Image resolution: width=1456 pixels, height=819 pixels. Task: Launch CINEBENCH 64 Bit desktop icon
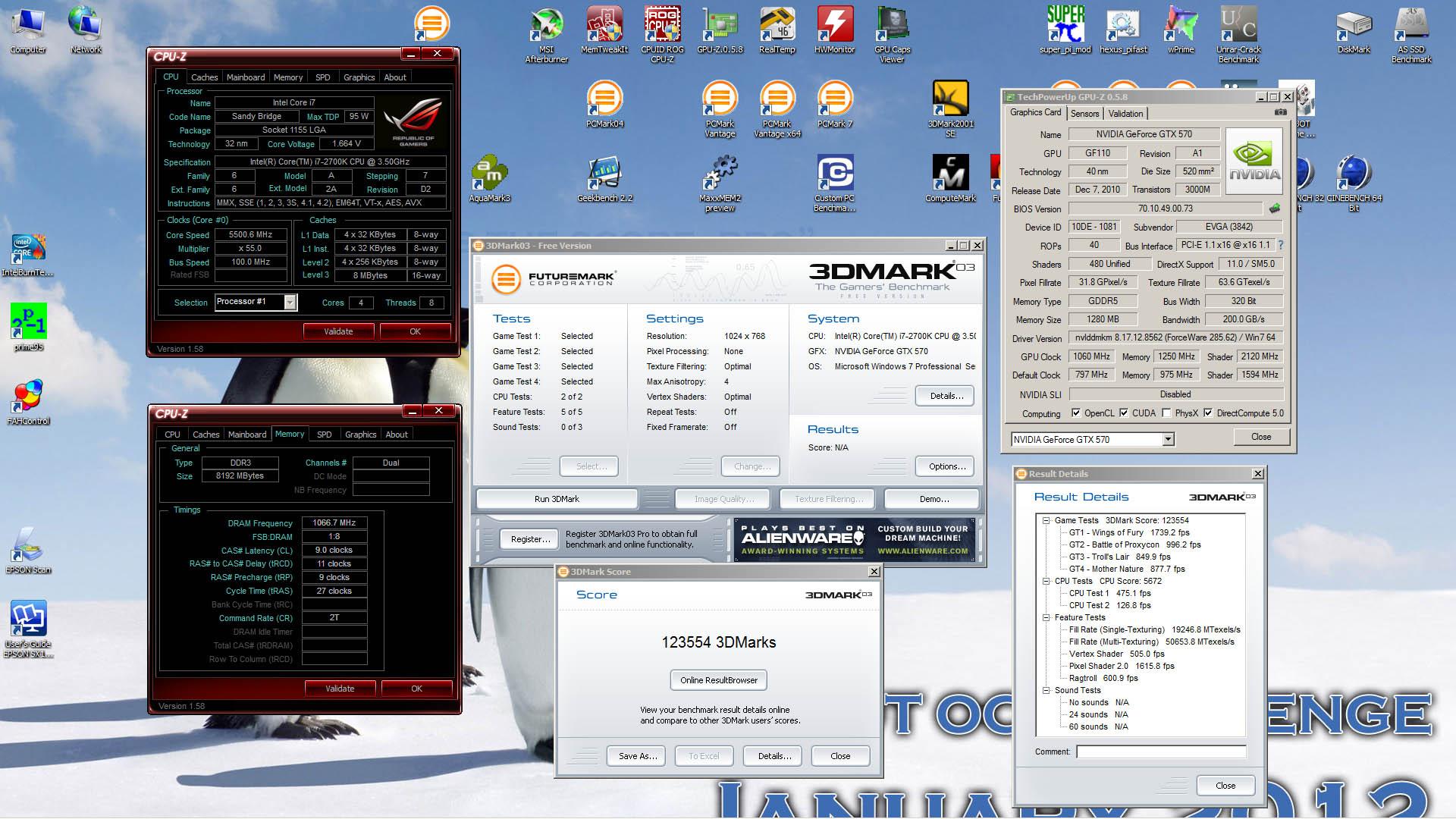click(x=1354, y=184)
